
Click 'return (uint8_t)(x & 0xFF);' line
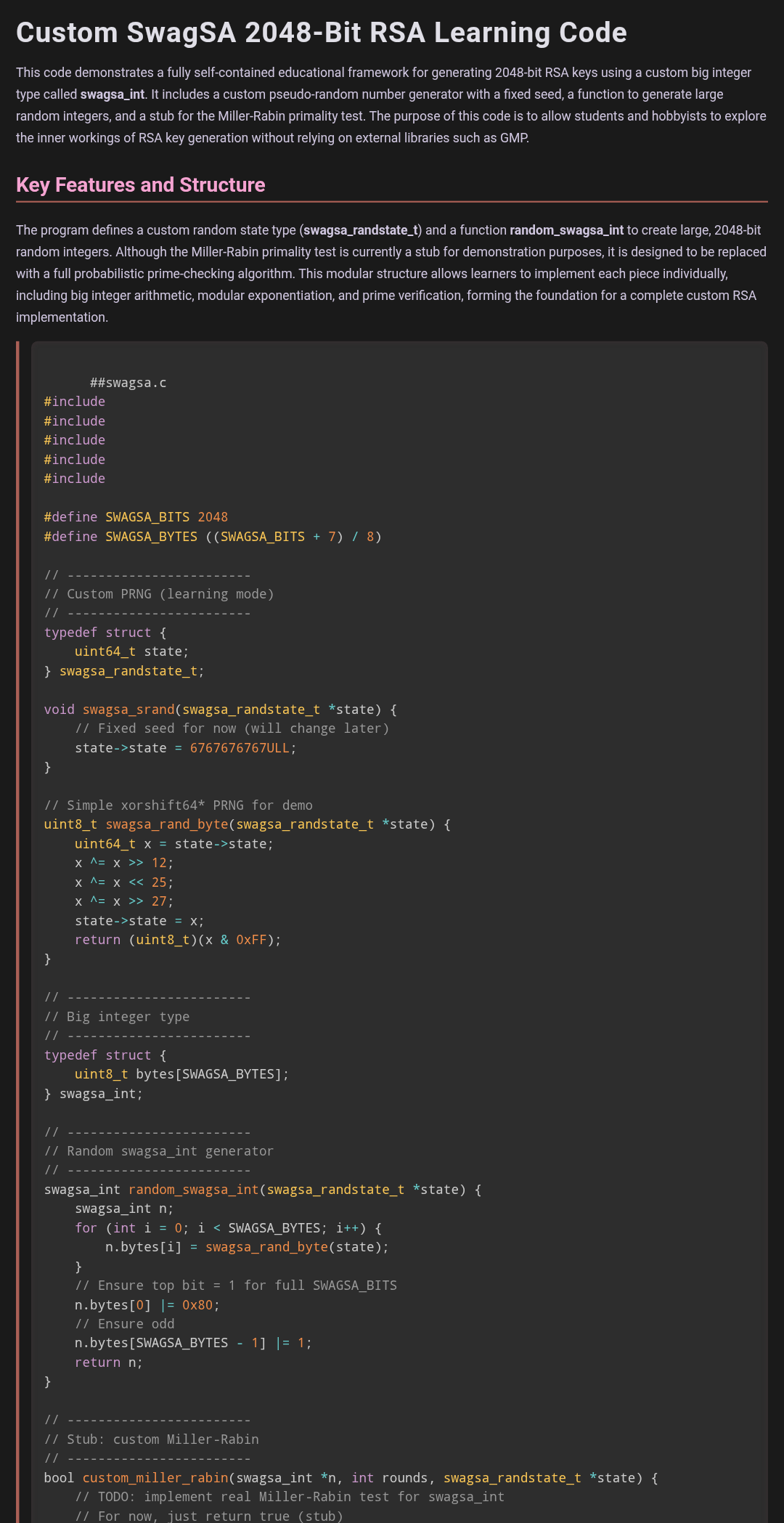(x=178, y=940)
